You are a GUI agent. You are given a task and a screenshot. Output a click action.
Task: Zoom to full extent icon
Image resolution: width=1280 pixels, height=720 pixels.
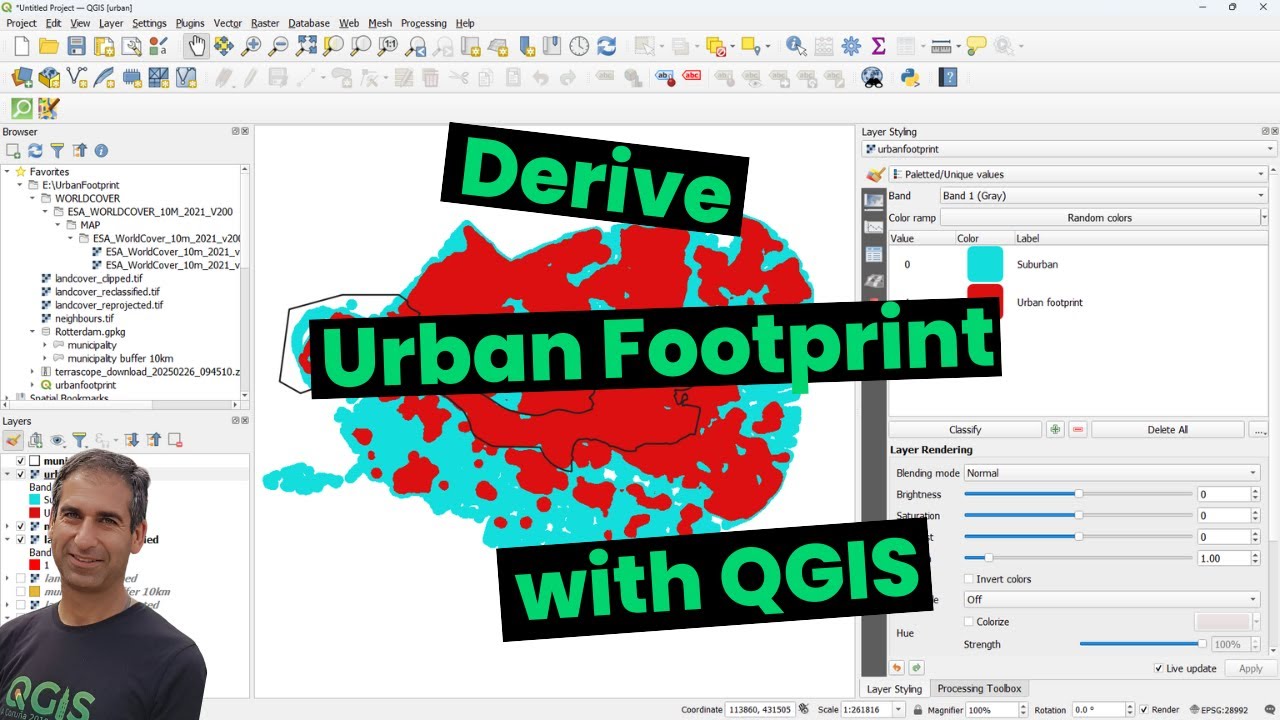pyautogui.click(x=306, y=46)
